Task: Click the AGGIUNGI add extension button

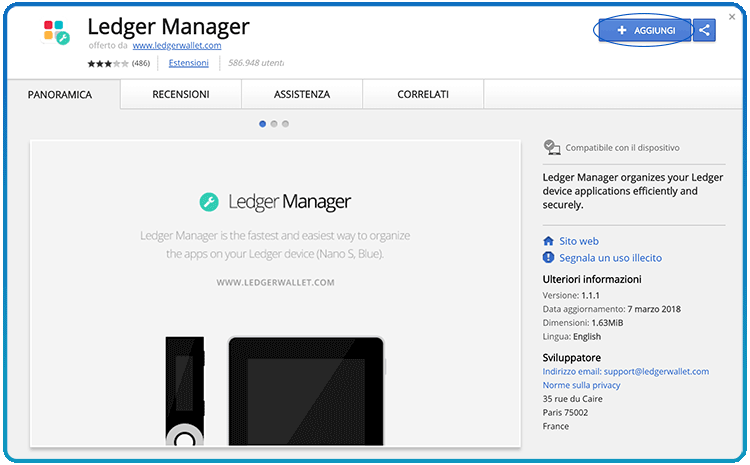Action: [644, 30]
